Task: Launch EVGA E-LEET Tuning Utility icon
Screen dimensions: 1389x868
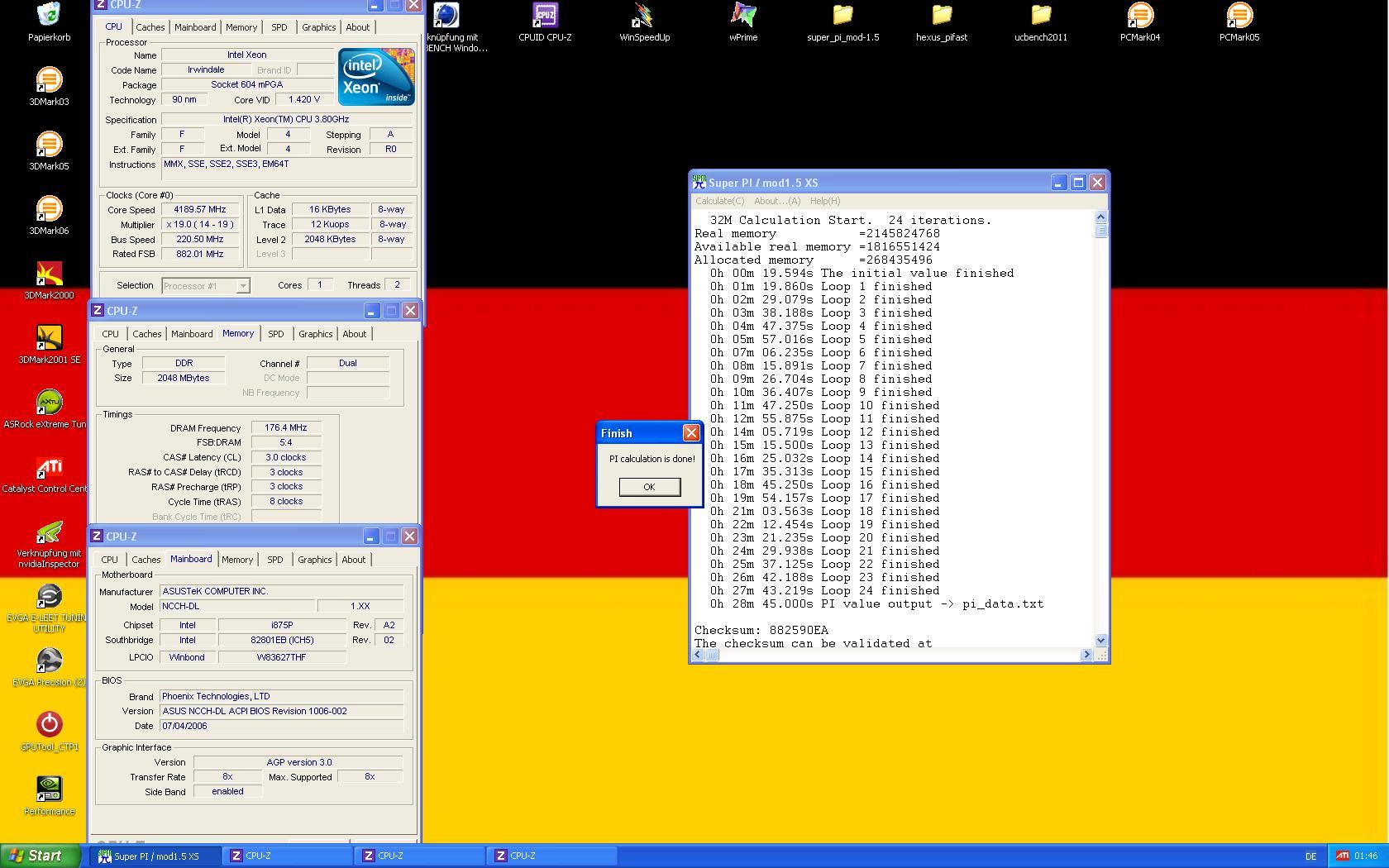Action: pos(49,595)
